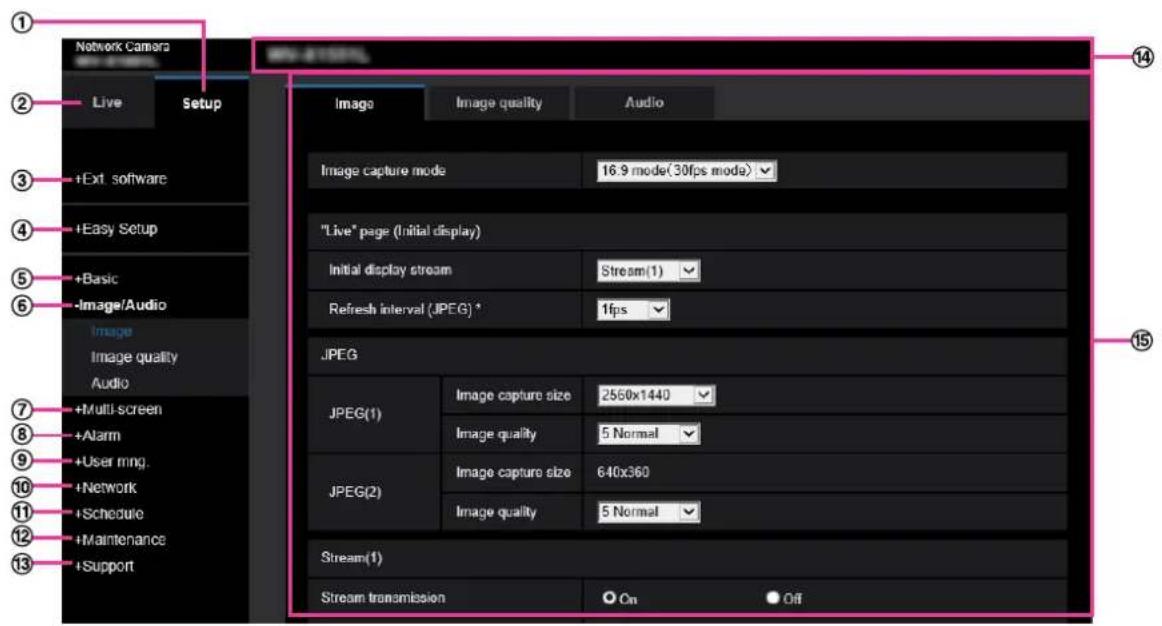
Task: Set Stream transmission to Off
Action: point(773,598)
